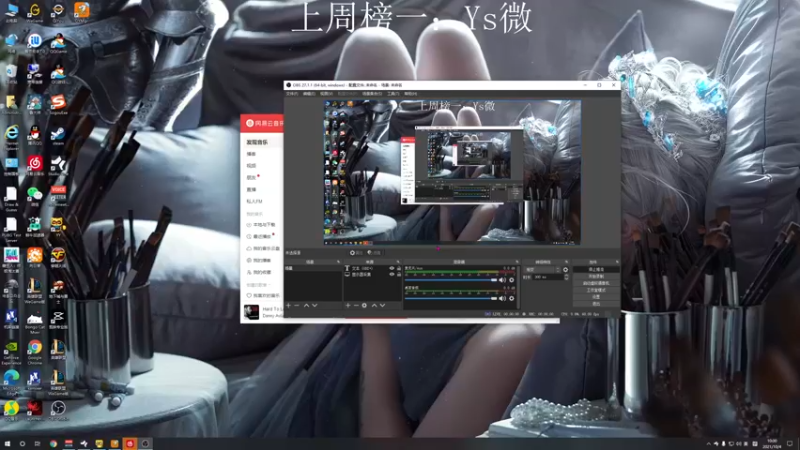Toggle lock on 显示器采集 source

pyautogui.click(x=399, y=274)
